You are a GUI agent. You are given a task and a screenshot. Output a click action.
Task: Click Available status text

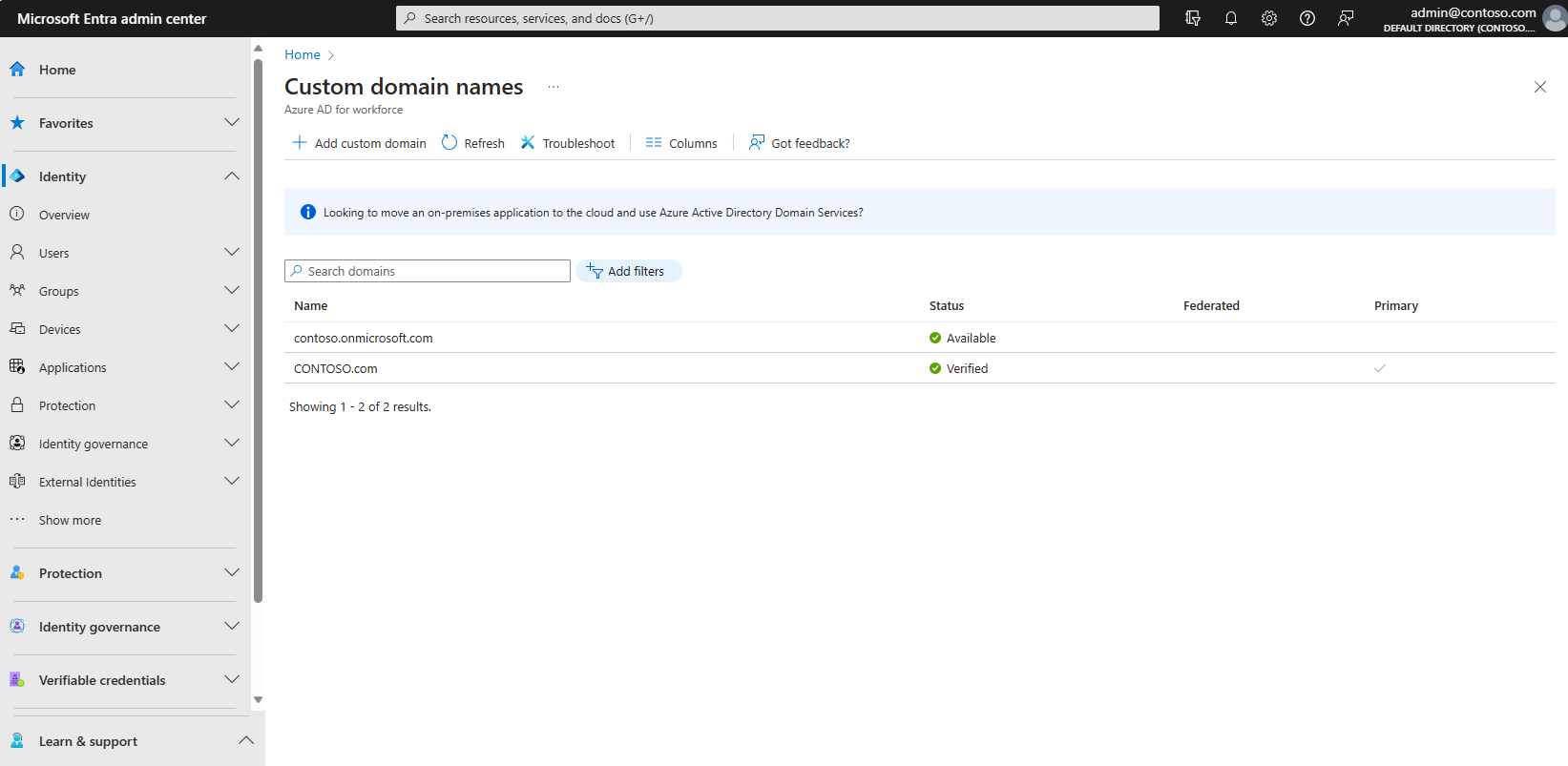tap(971, 338)
